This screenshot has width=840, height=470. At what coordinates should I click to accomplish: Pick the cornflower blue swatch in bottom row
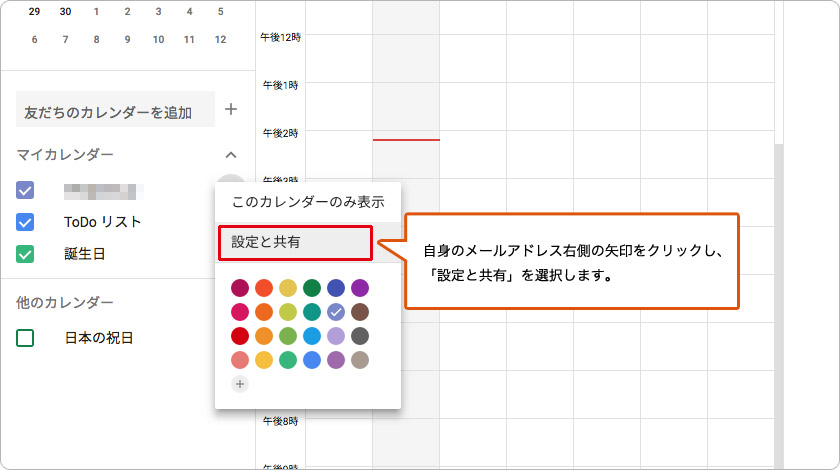[x=312, y=360]
